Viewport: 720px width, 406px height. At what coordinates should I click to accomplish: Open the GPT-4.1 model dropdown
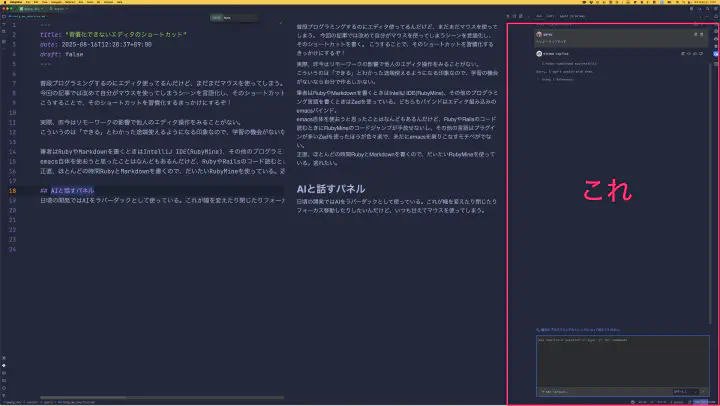point(685,392)
